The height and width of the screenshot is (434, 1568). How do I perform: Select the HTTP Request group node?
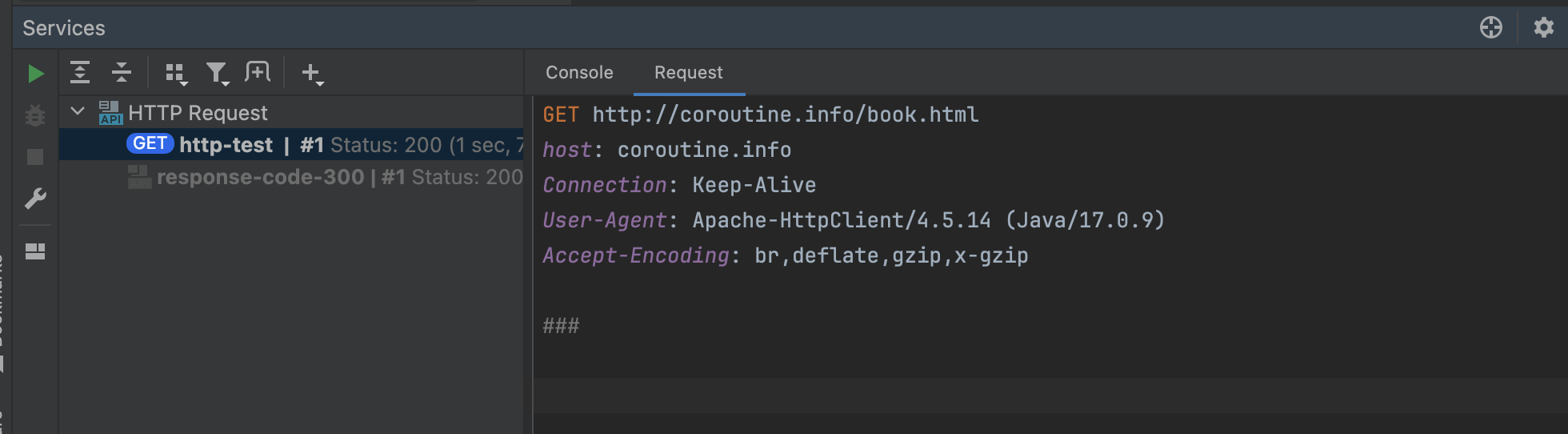(x=291, y=113)
